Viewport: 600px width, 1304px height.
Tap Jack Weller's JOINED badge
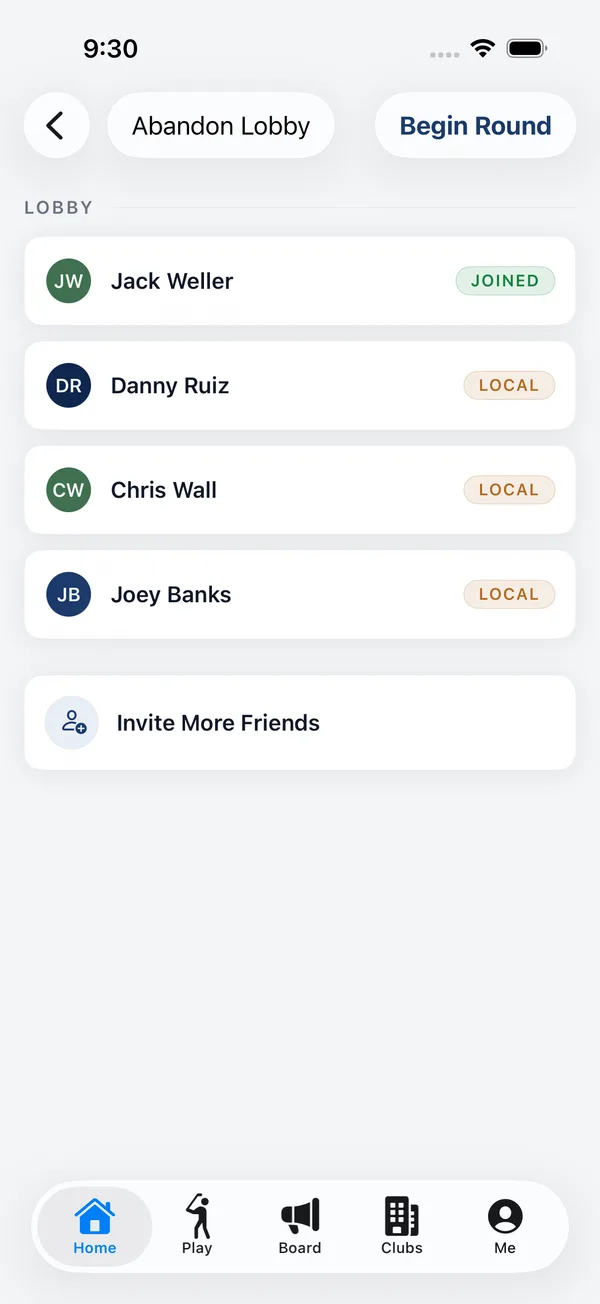(x=505, y=281)
